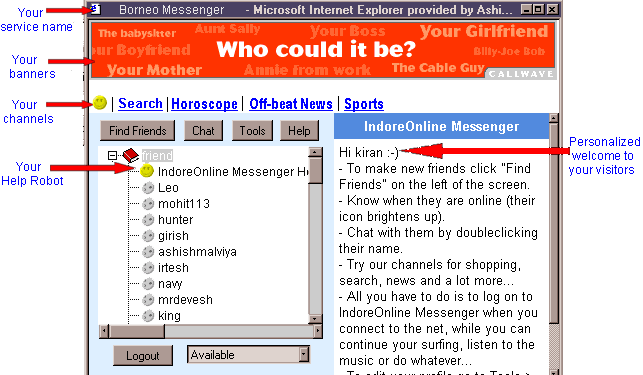Click the Internet Explorer title bar icon
Image resolution: width=643 pixels, height=375 pixels.
(96, 9)
